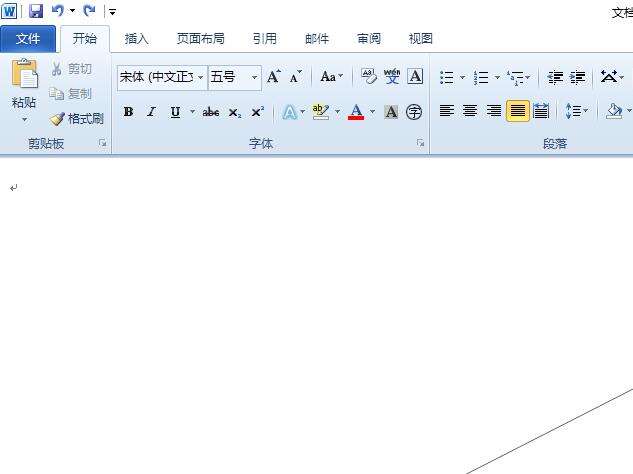Open the 引用 tab

[265, 39]
